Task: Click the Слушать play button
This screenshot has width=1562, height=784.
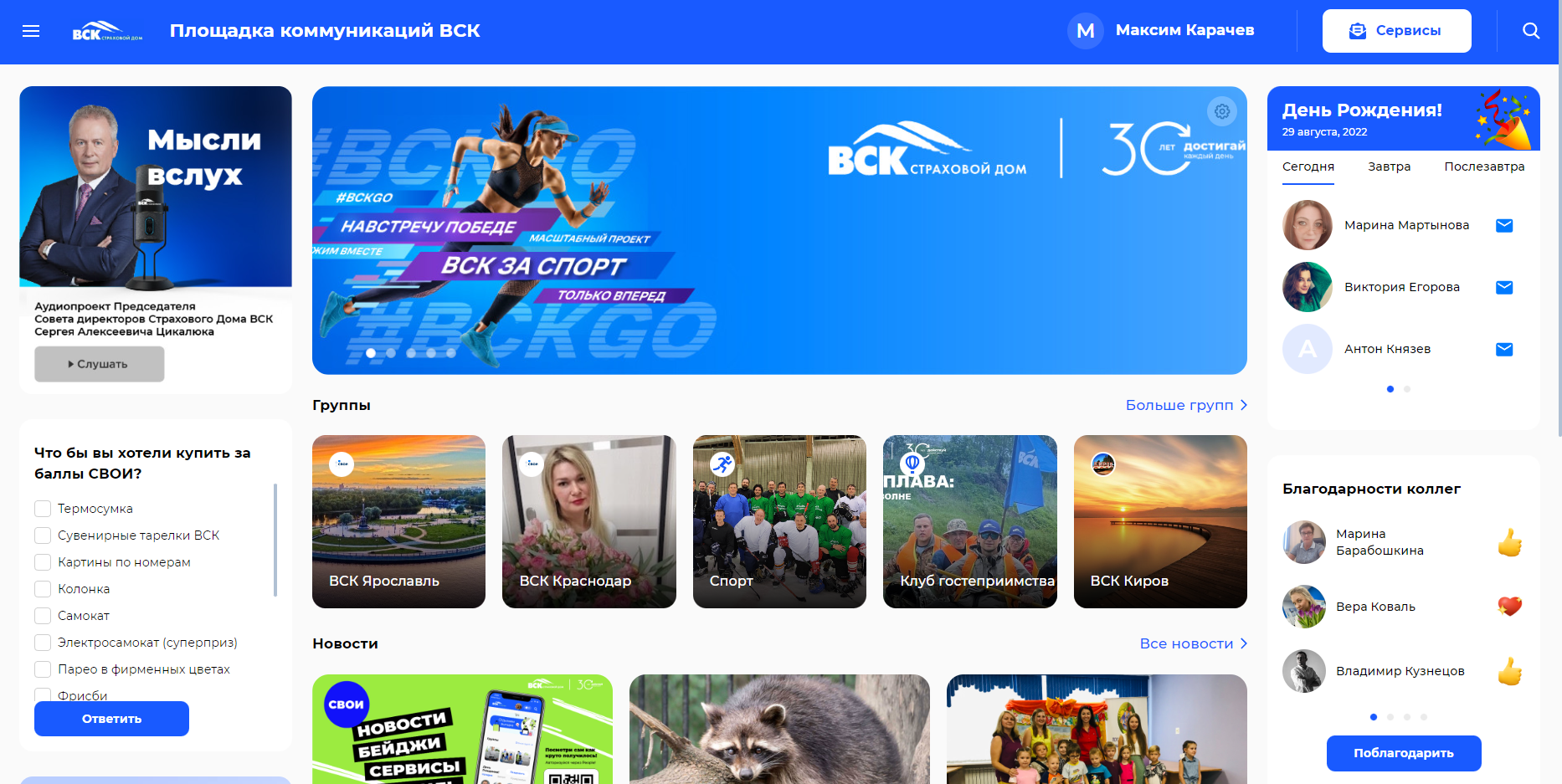Action: click(x=99, y=364)
